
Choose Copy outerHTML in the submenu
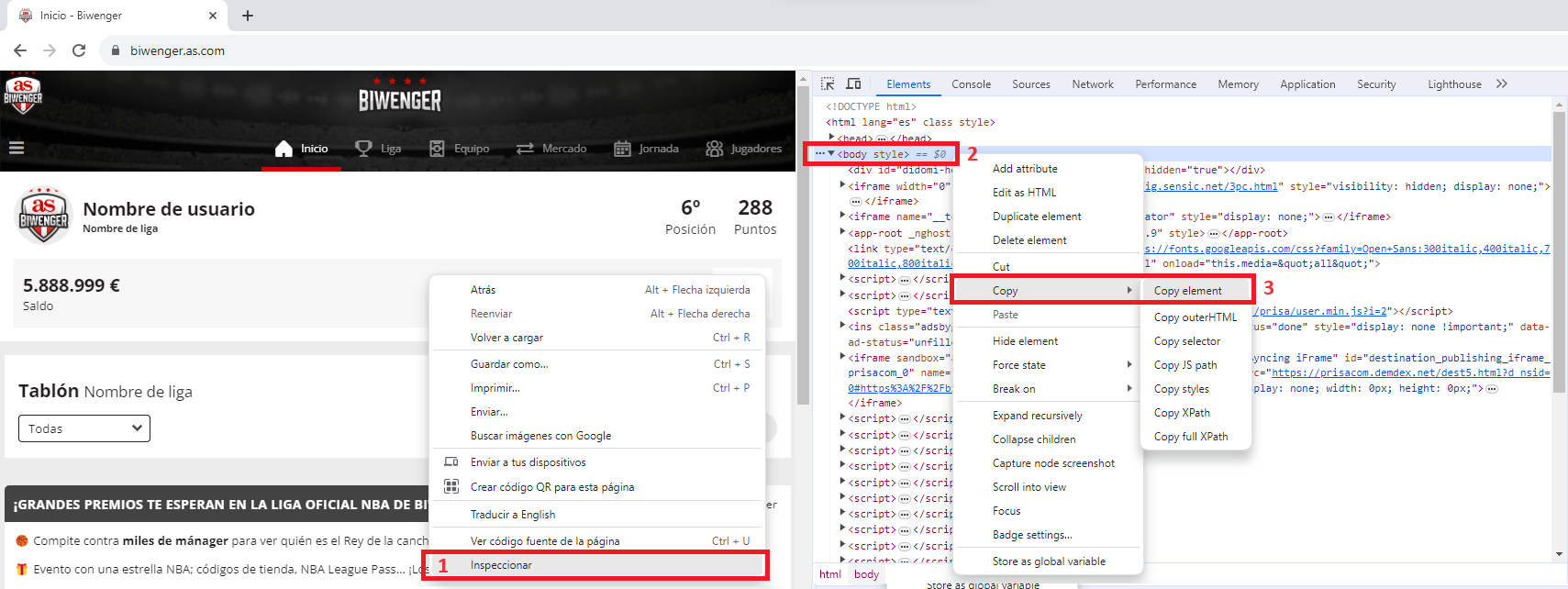[1196, 317]
